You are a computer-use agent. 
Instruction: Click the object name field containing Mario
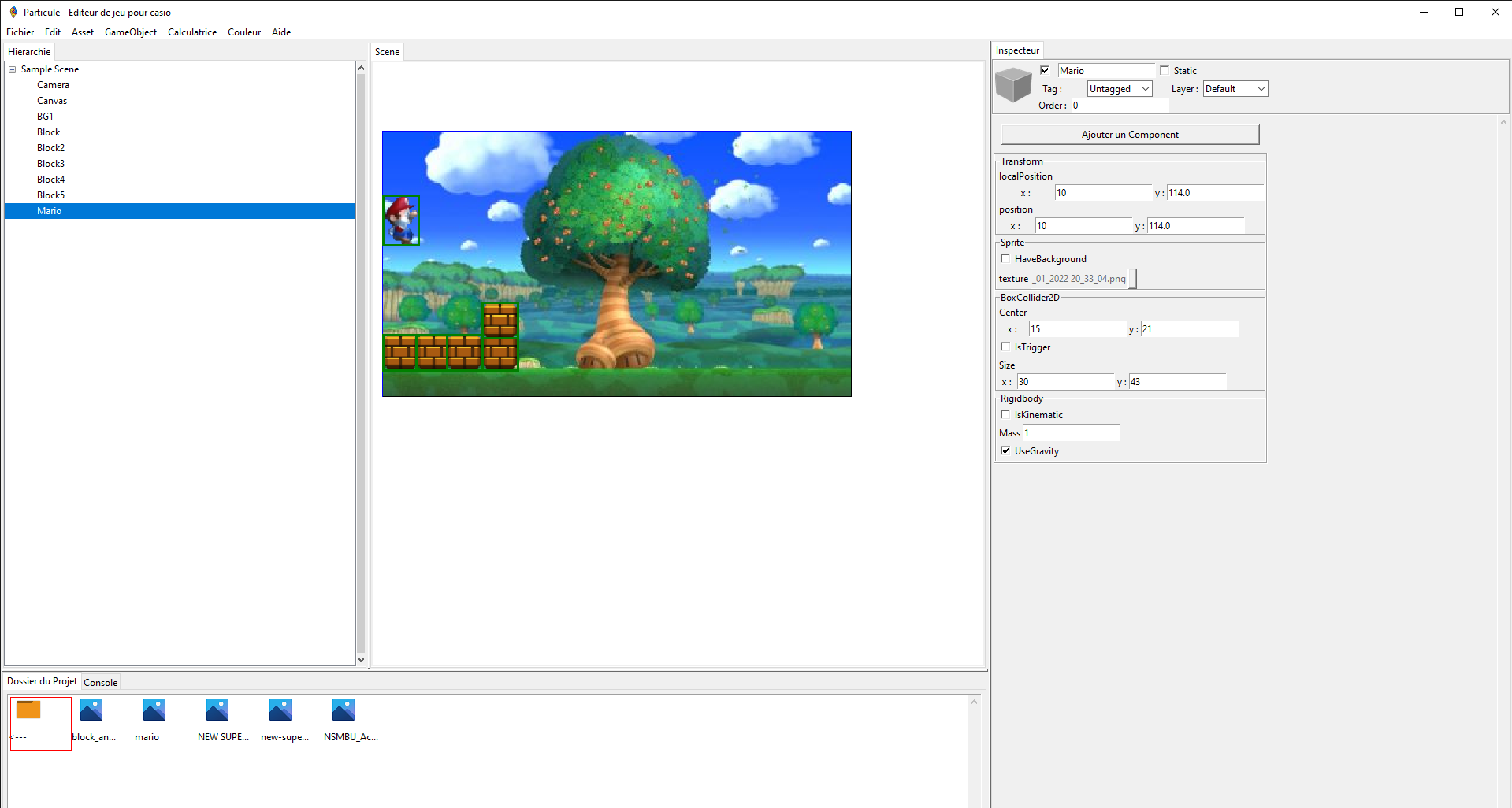coord(1105,71)
